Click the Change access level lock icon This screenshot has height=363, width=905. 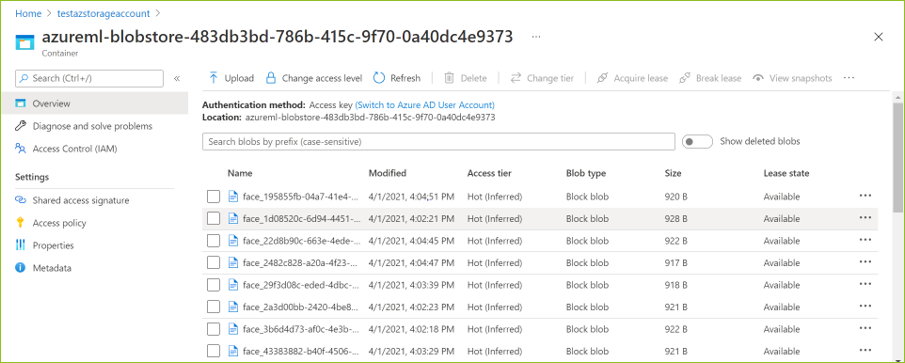[x=270, y=78]
